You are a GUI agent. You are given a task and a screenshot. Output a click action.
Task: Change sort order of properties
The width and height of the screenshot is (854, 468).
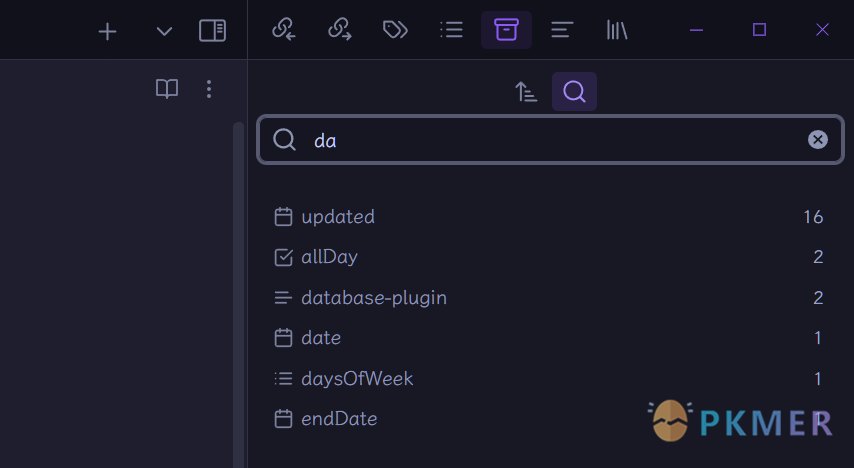(x=526, y=92)
